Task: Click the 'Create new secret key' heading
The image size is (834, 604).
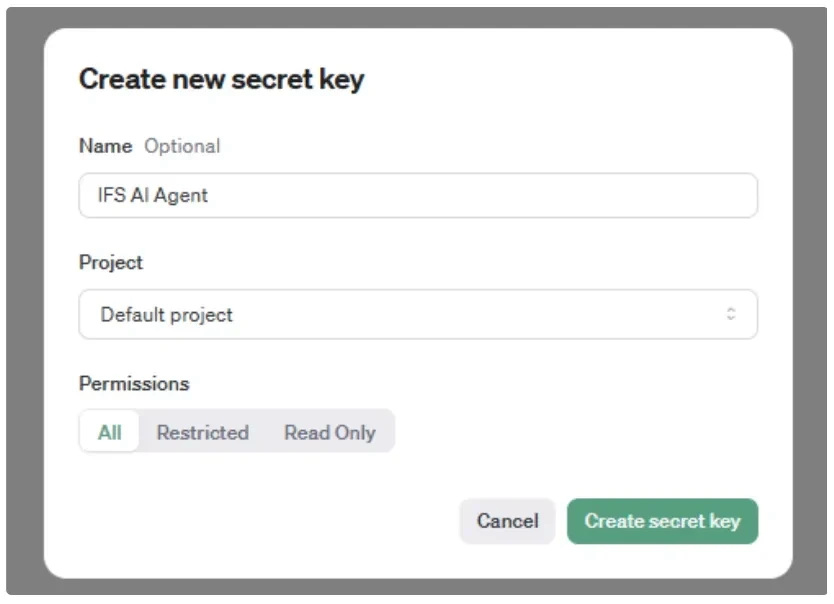Action: [x=221, y=79]
